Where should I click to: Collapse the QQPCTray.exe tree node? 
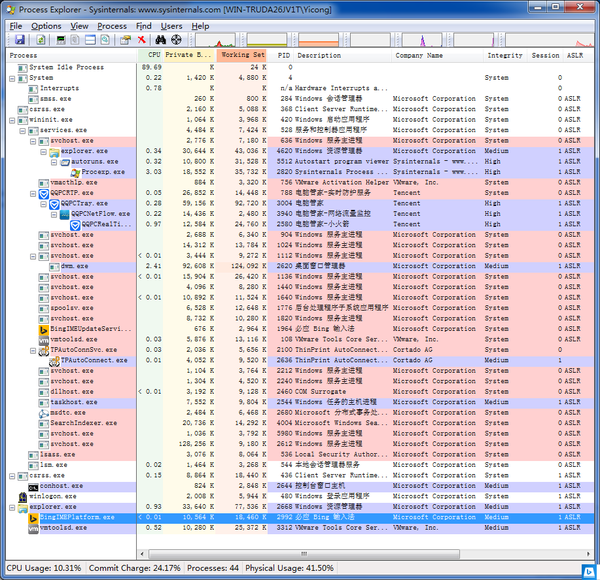43,204
